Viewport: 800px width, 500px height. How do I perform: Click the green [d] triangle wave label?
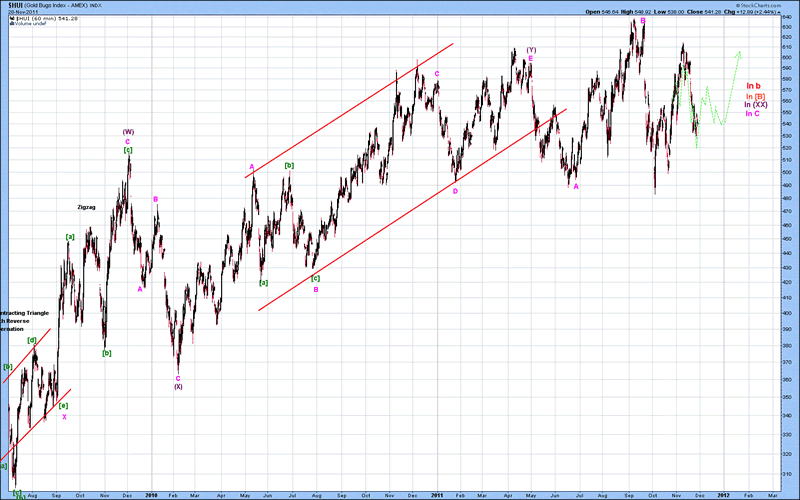pyautogui.click(x=32, y=340)
